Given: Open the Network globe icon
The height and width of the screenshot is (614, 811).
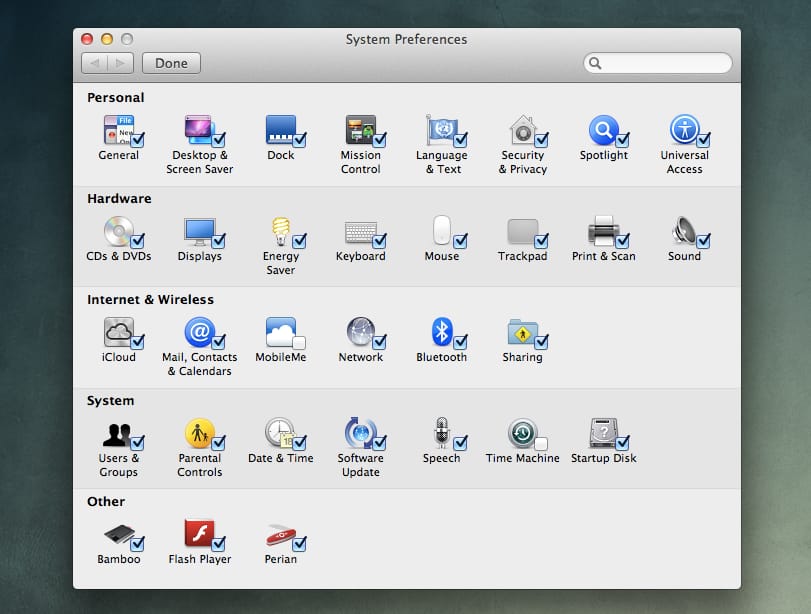Looking at the screenshot, I should [x=361, y=332].
